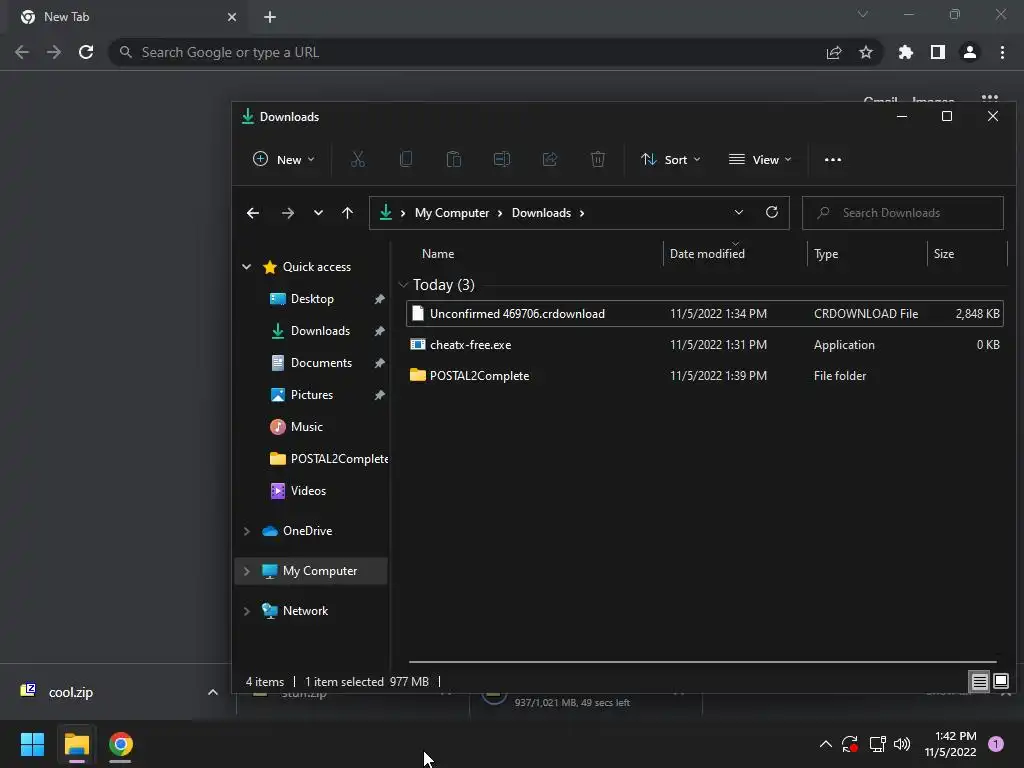Open Chrome profile avatar
The image size is (1024, 768).
pyautogui.click(x=970, y=52)
